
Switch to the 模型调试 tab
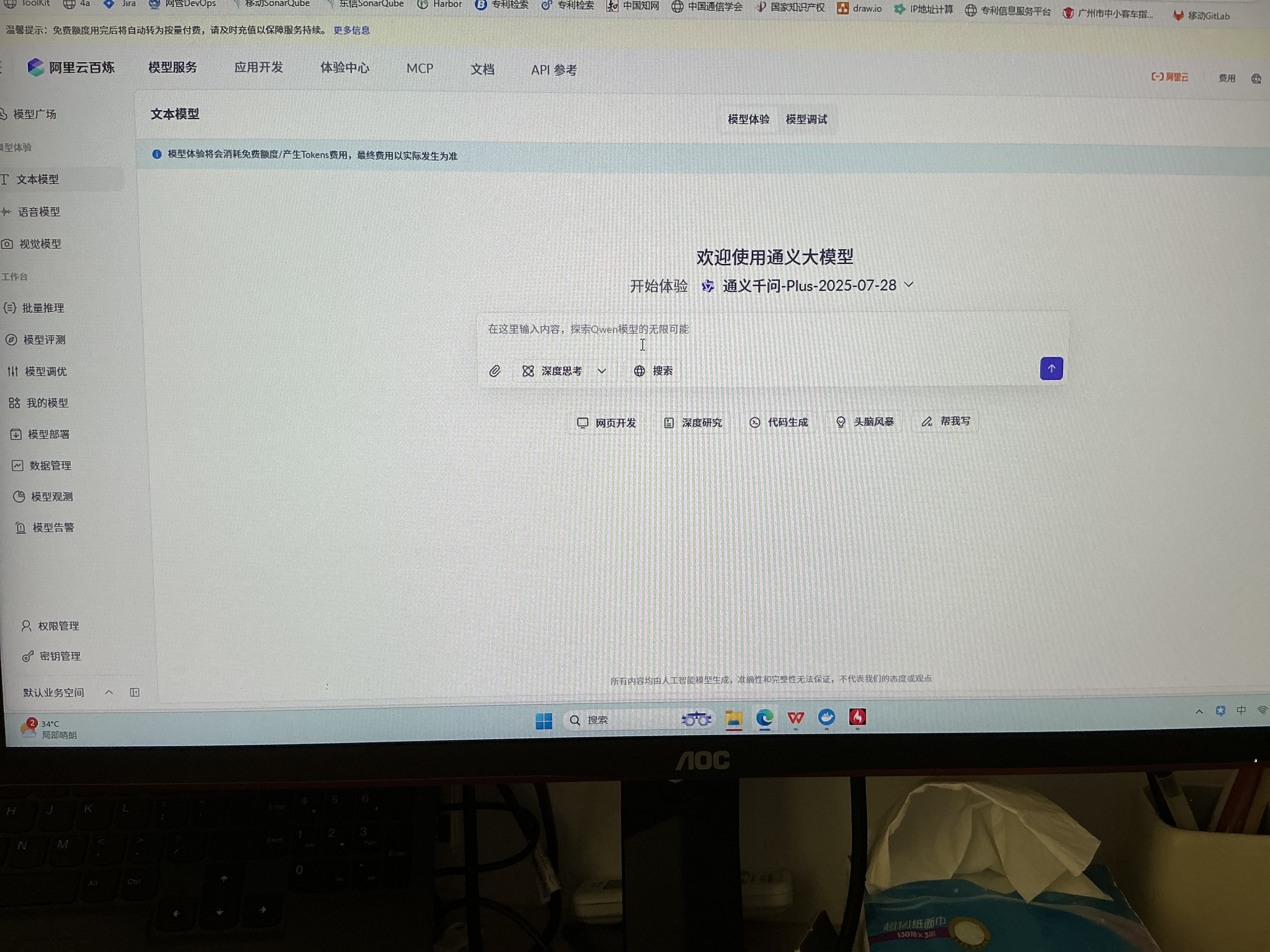click(x=806, y=119)
